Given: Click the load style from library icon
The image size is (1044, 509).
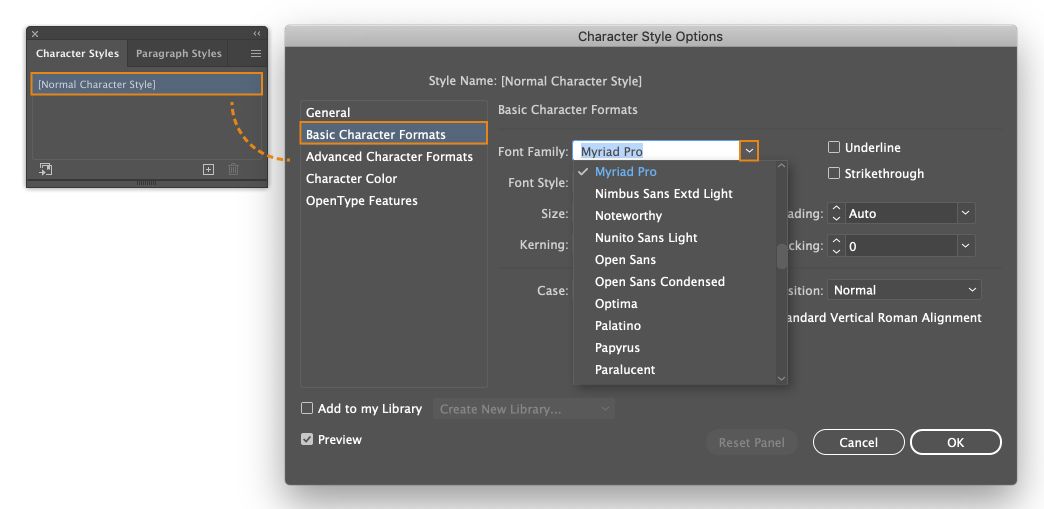Looking at the screenshot, I should [x=45, y=170].
